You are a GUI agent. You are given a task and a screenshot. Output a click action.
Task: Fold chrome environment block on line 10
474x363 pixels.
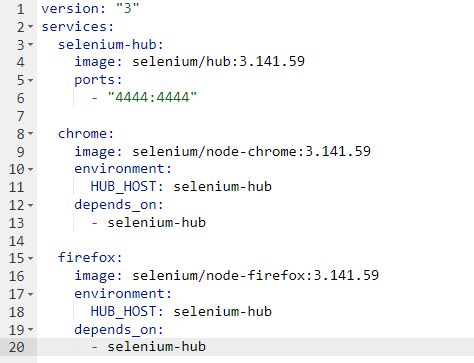(31, 169)
